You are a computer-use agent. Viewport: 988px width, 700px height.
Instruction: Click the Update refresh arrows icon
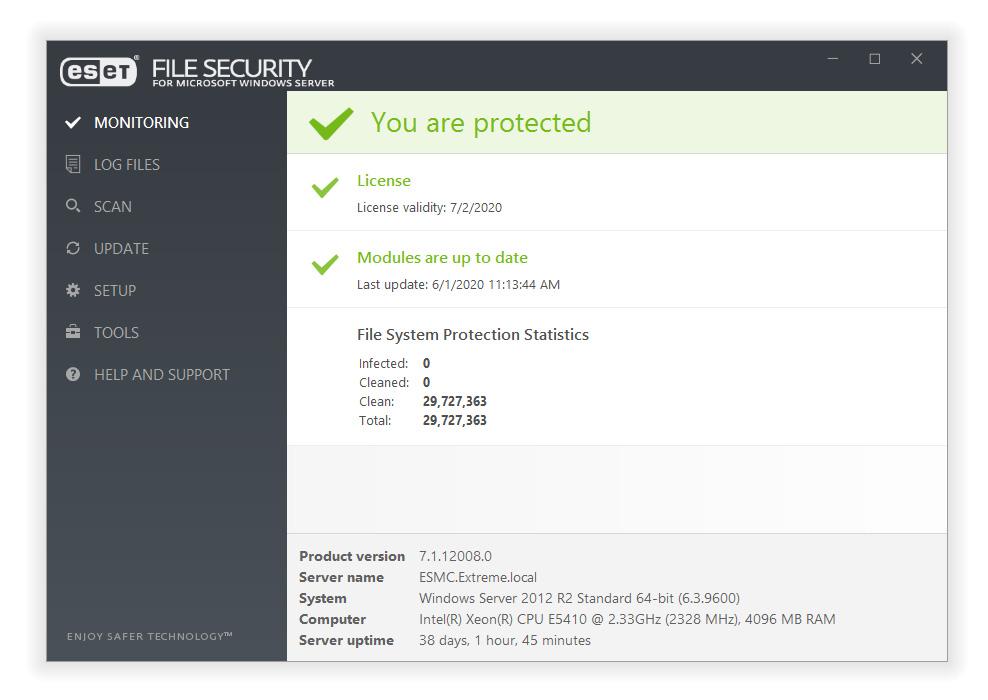(x=73, y=249)
